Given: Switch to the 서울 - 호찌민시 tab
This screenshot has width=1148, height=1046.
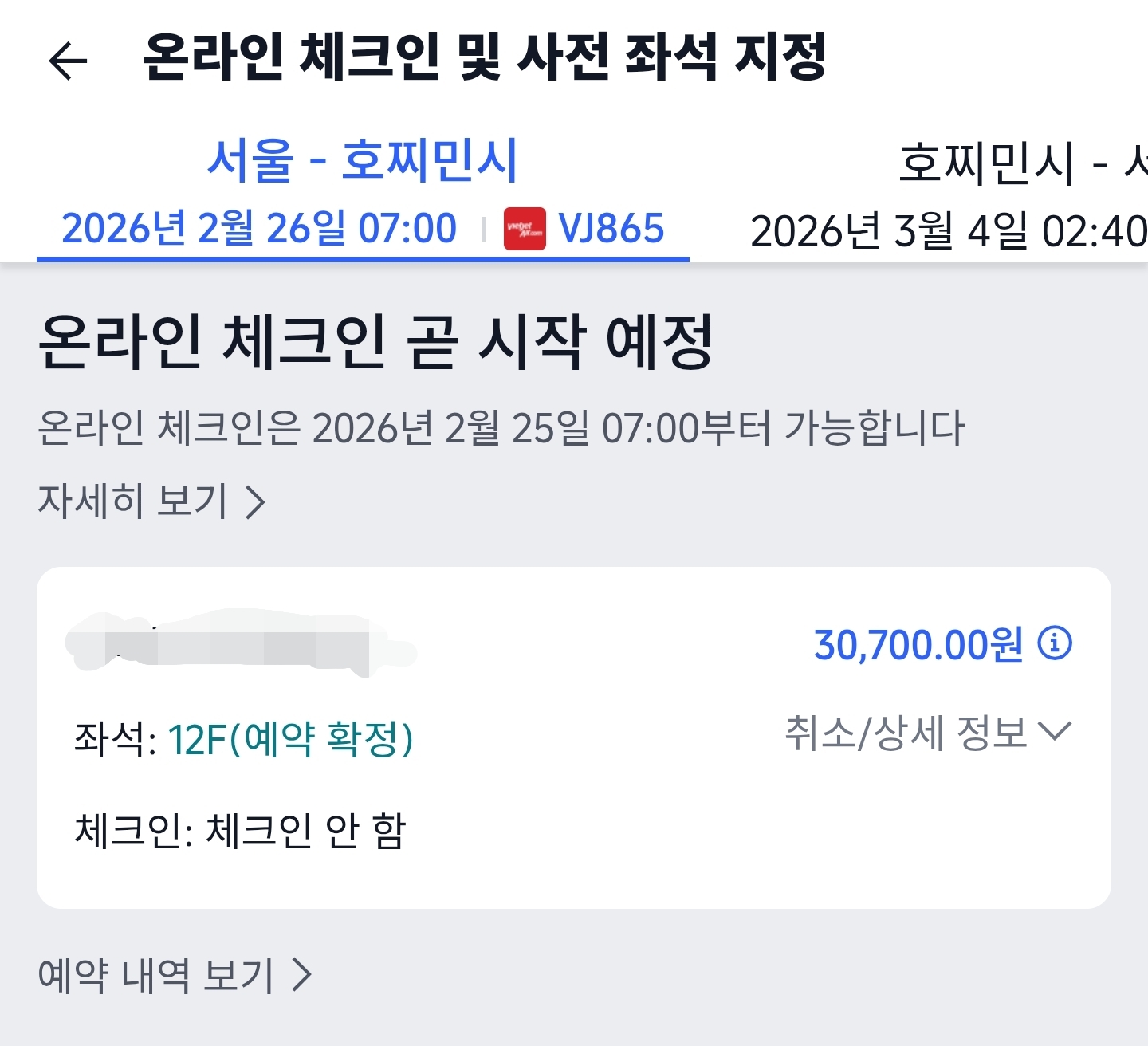Looking at the screenshot, I should pyautogui.click(x=363, y=160).
